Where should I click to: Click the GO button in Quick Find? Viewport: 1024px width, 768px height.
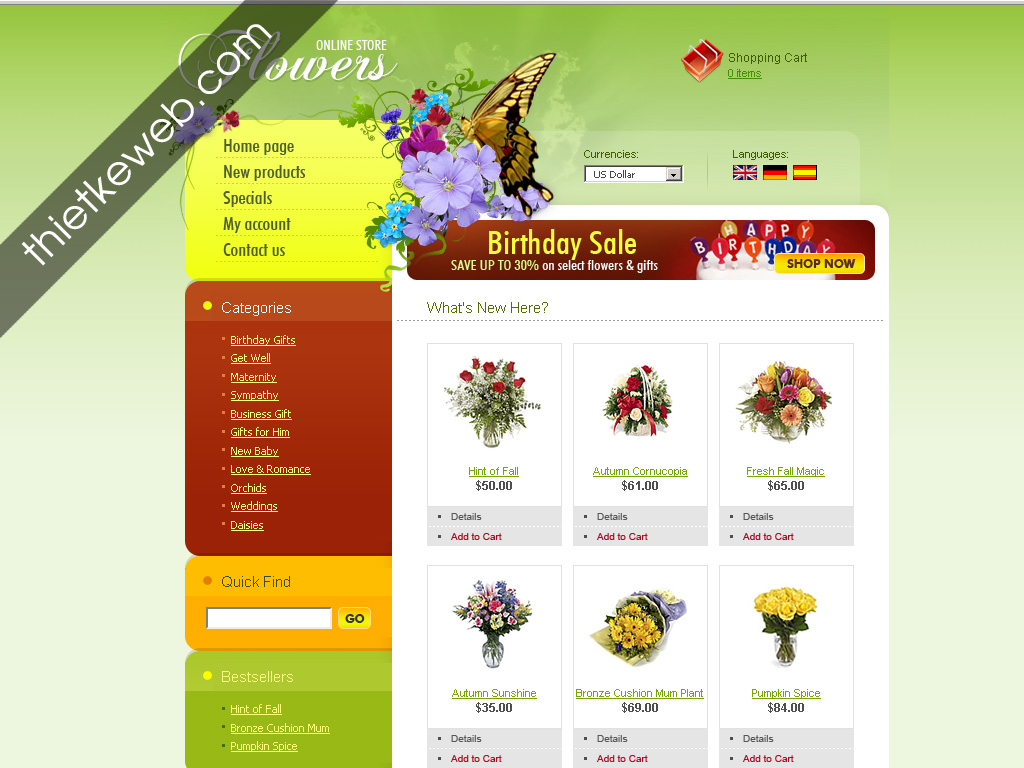click(355, 618)
